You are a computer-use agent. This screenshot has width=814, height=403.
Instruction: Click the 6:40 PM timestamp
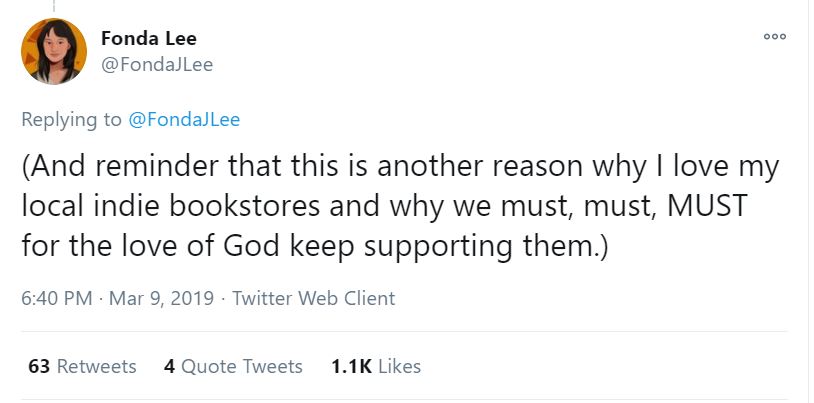57,298
